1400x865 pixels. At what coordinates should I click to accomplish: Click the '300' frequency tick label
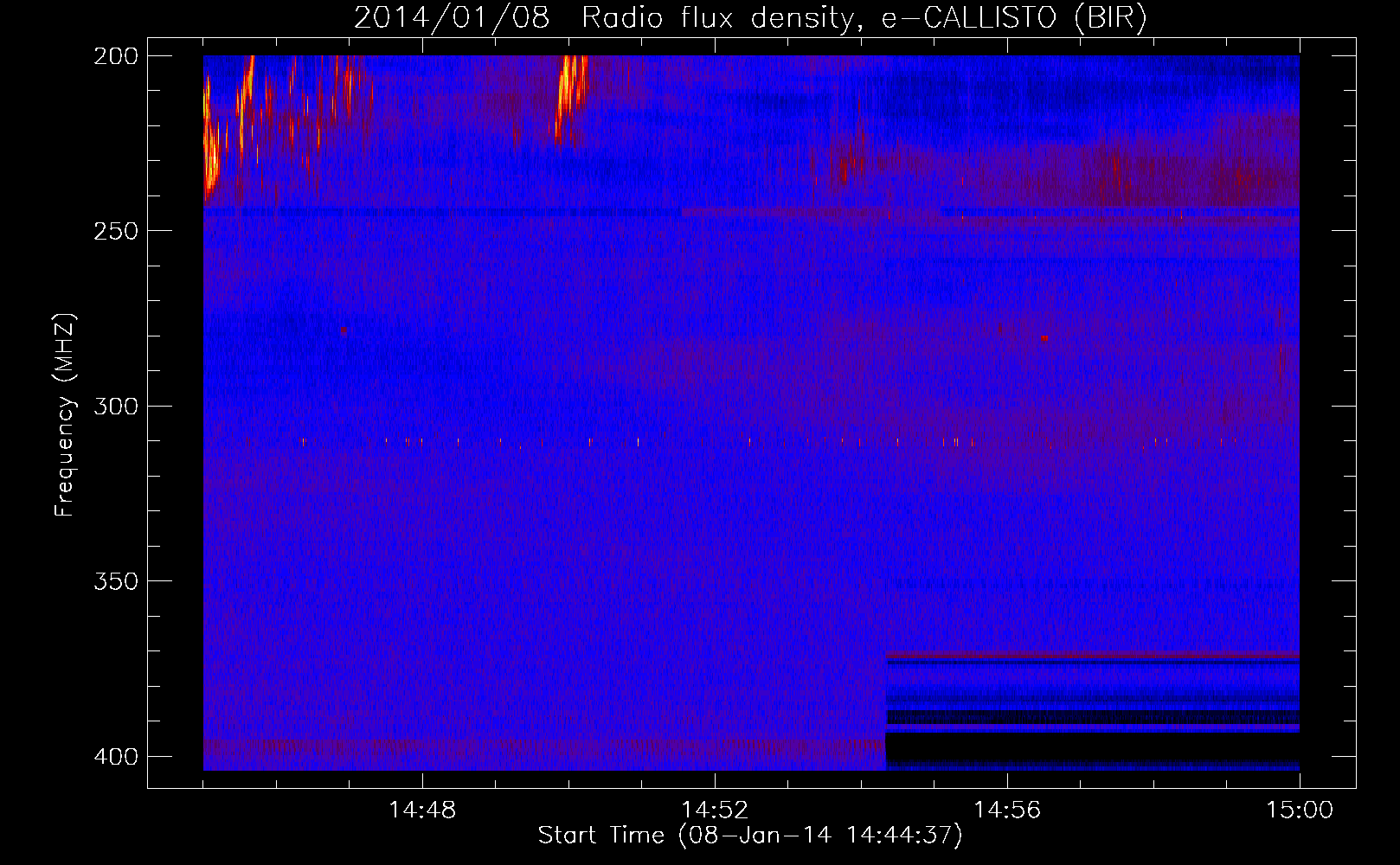pyautogui.click(x=115, y=407)
